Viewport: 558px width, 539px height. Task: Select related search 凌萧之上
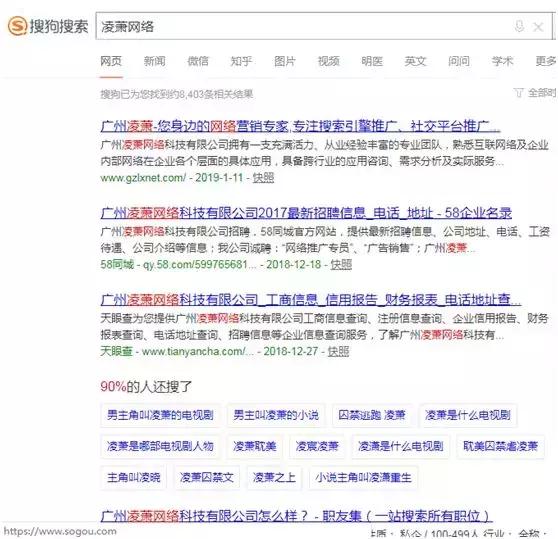274,477
